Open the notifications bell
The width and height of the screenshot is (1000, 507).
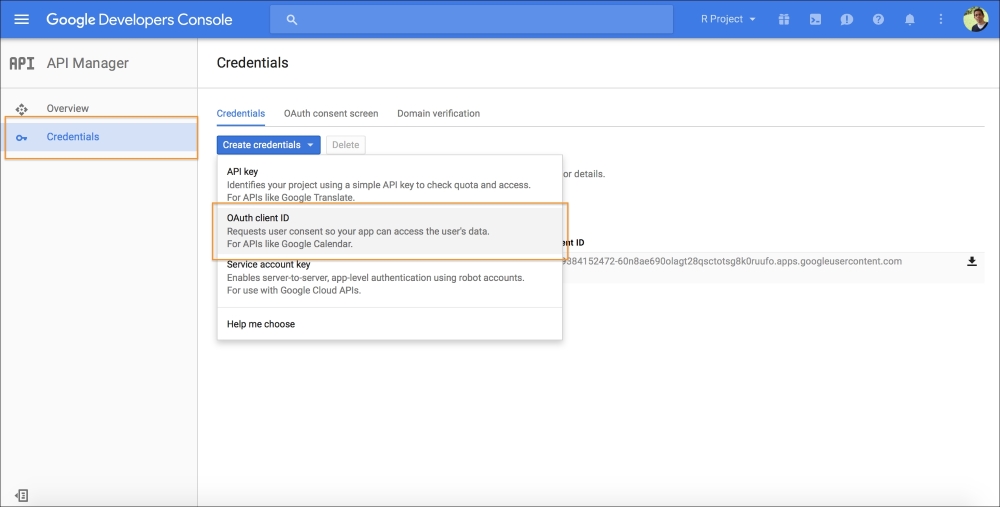click(910, 20)
